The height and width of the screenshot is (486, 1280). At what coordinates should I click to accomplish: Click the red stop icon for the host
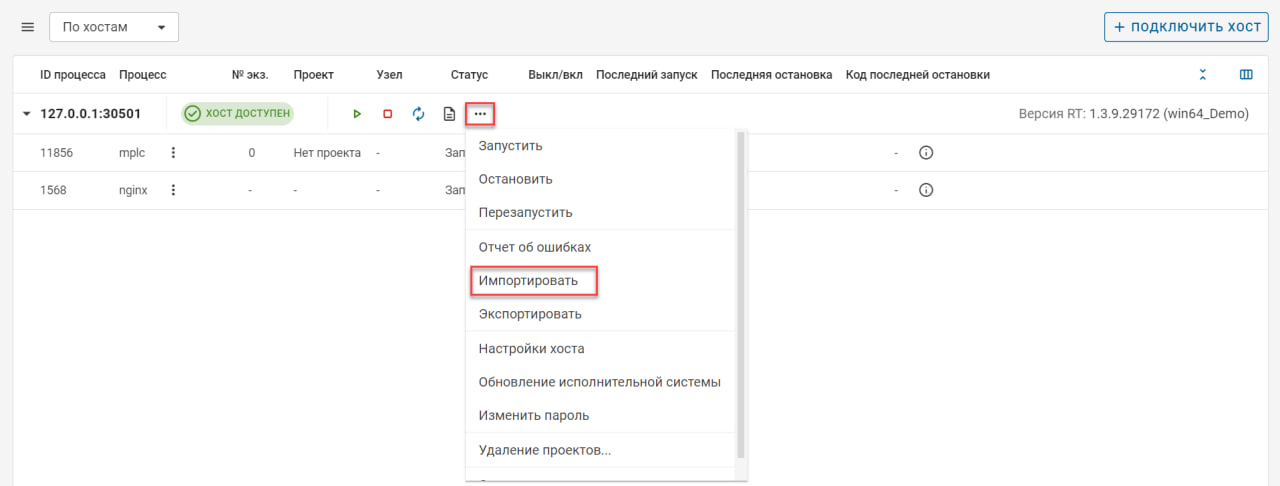click(x=388, y=114)
